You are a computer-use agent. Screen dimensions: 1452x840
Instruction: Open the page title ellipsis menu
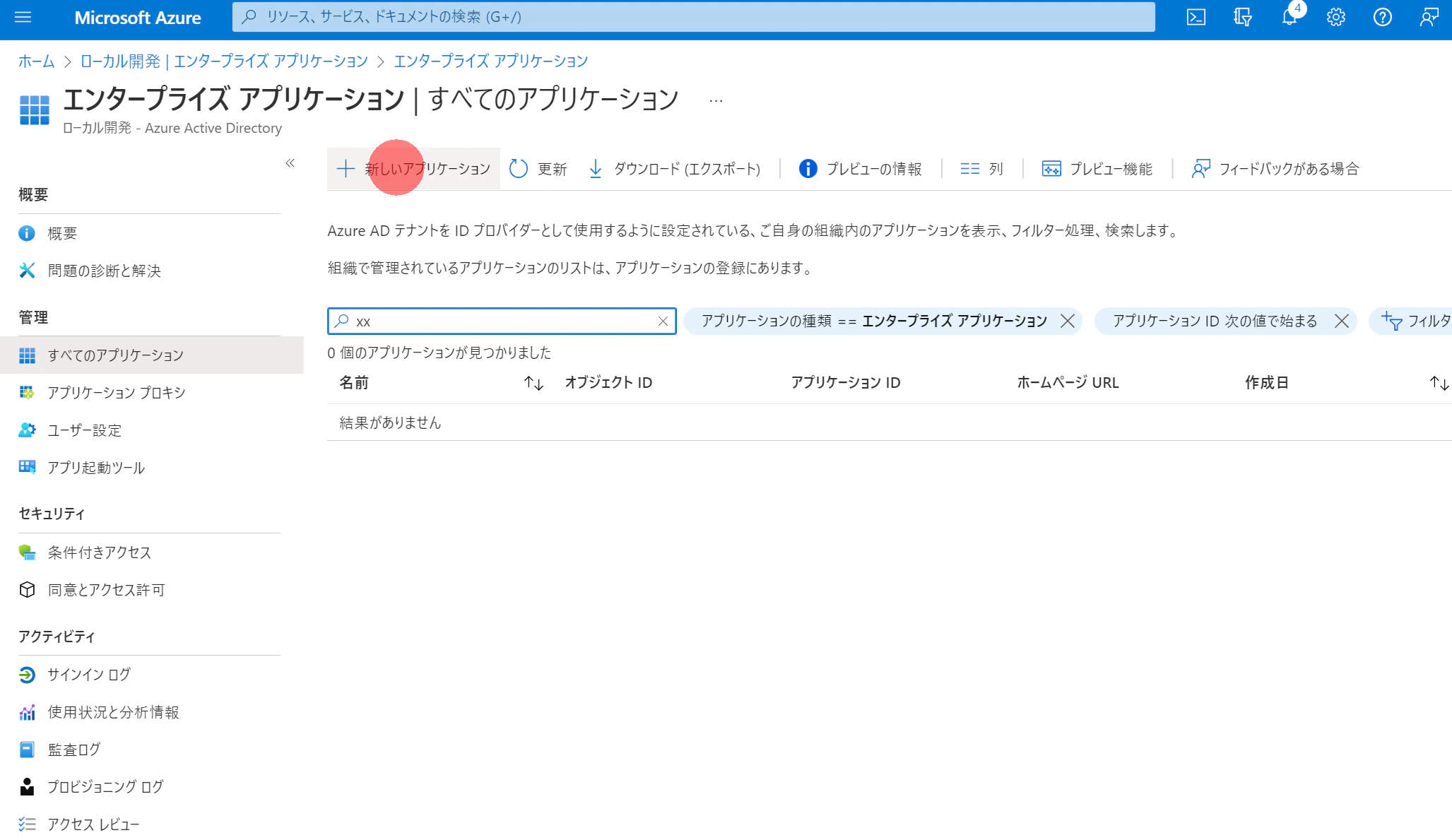tap(715, 100)
